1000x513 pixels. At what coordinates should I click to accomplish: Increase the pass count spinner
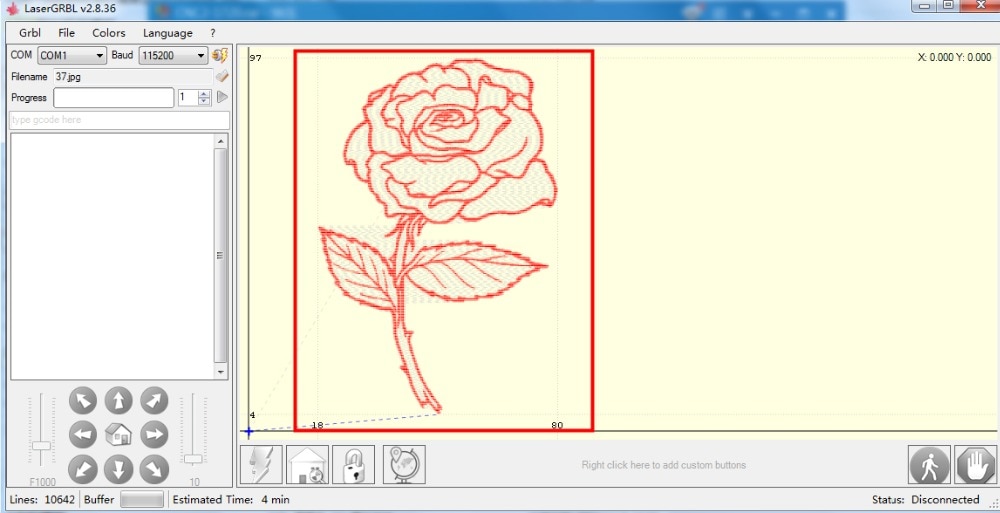[x=204, y=94]
